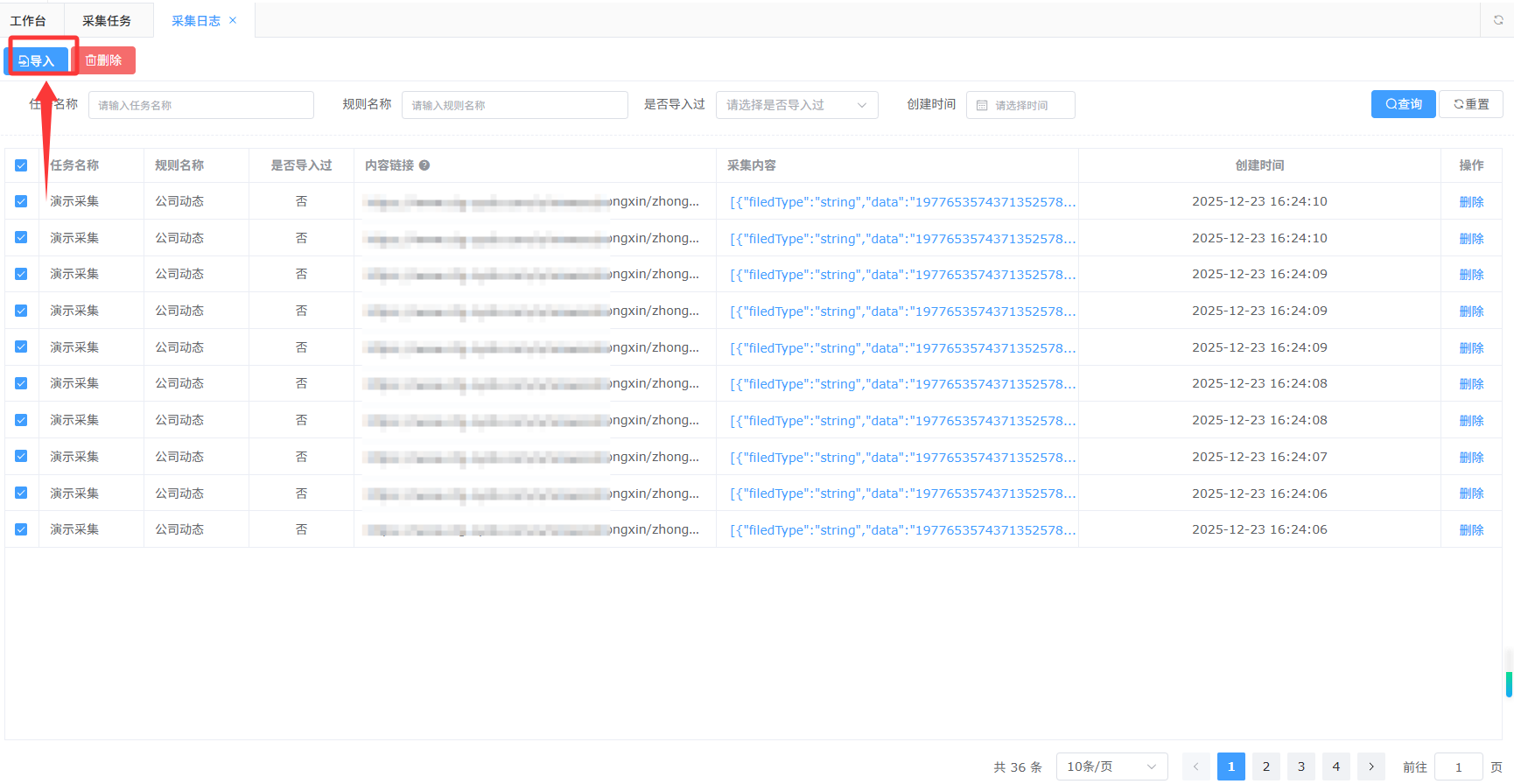Click the calendar icon in the 创建时间 field
1514x784 pixels.
[x=982, y=105]
